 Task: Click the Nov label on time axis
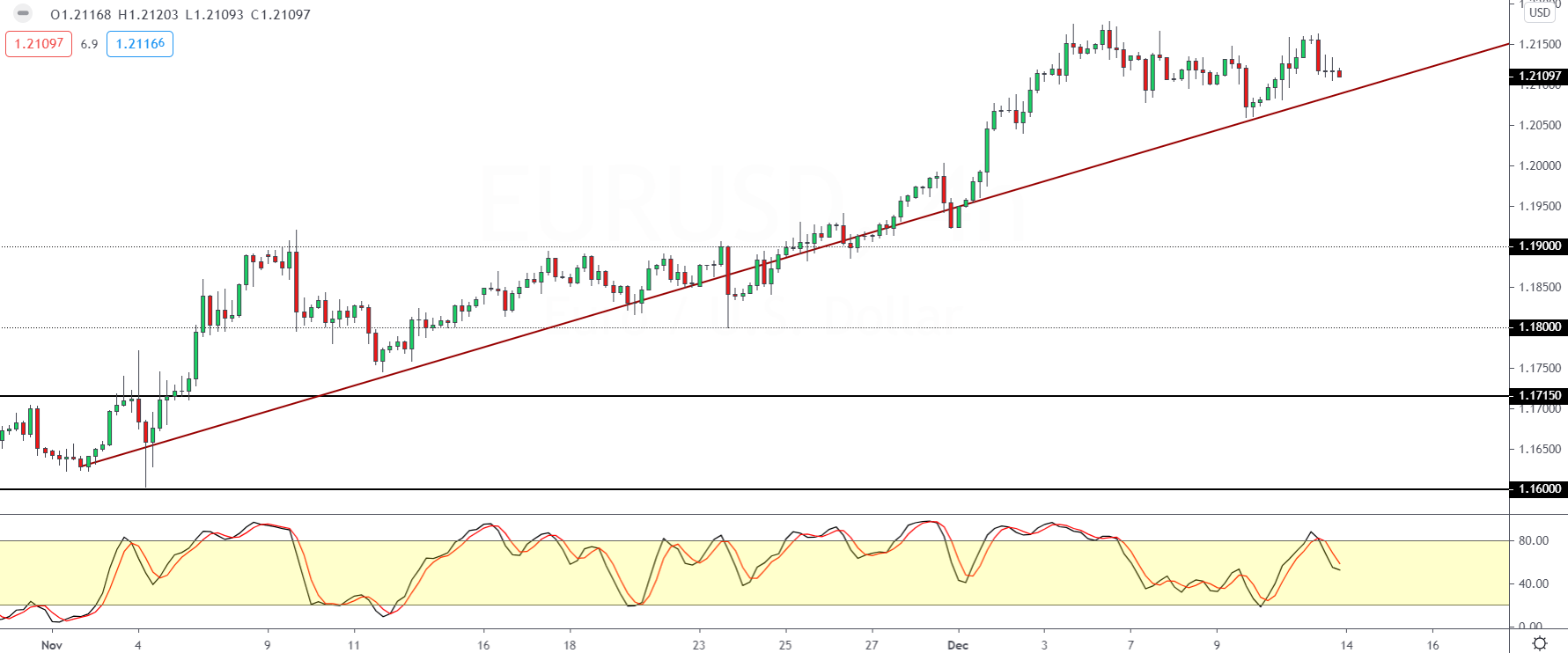pyautogui.click(x=52, y=645)
